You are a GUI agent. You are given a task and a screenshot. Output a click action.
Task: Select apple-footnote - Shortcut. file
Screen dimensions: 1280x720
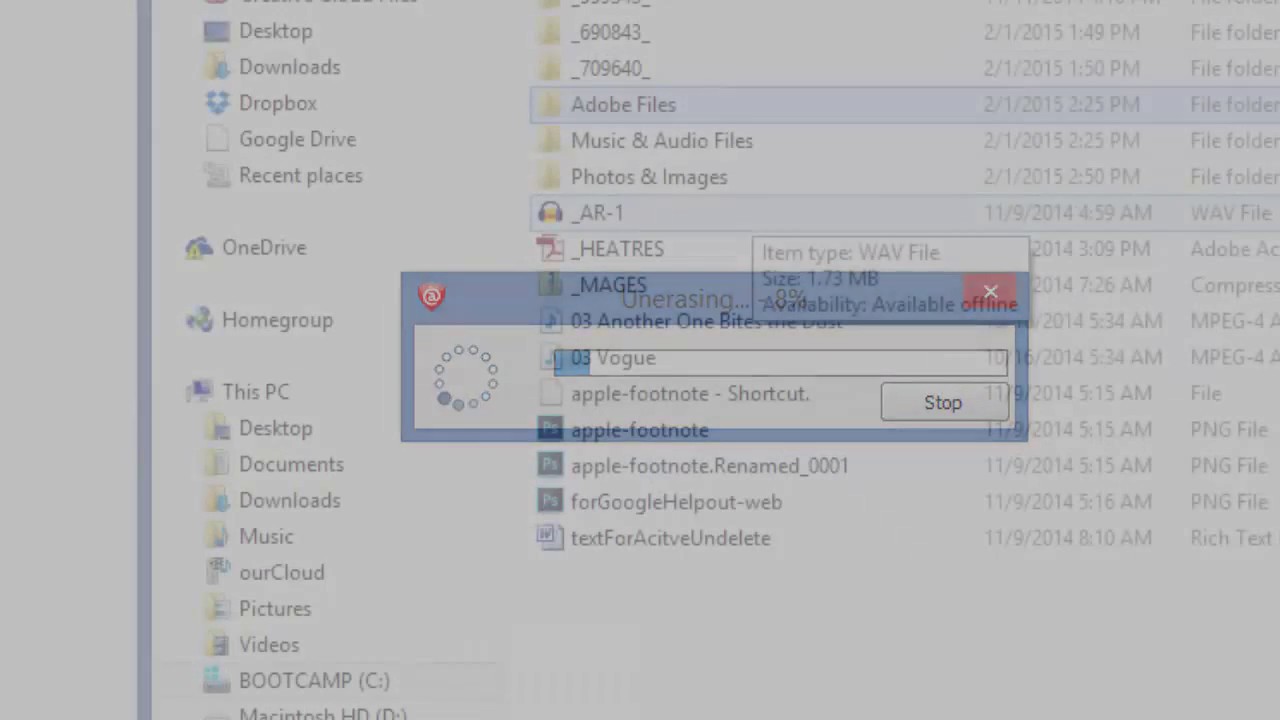point(690,393)
